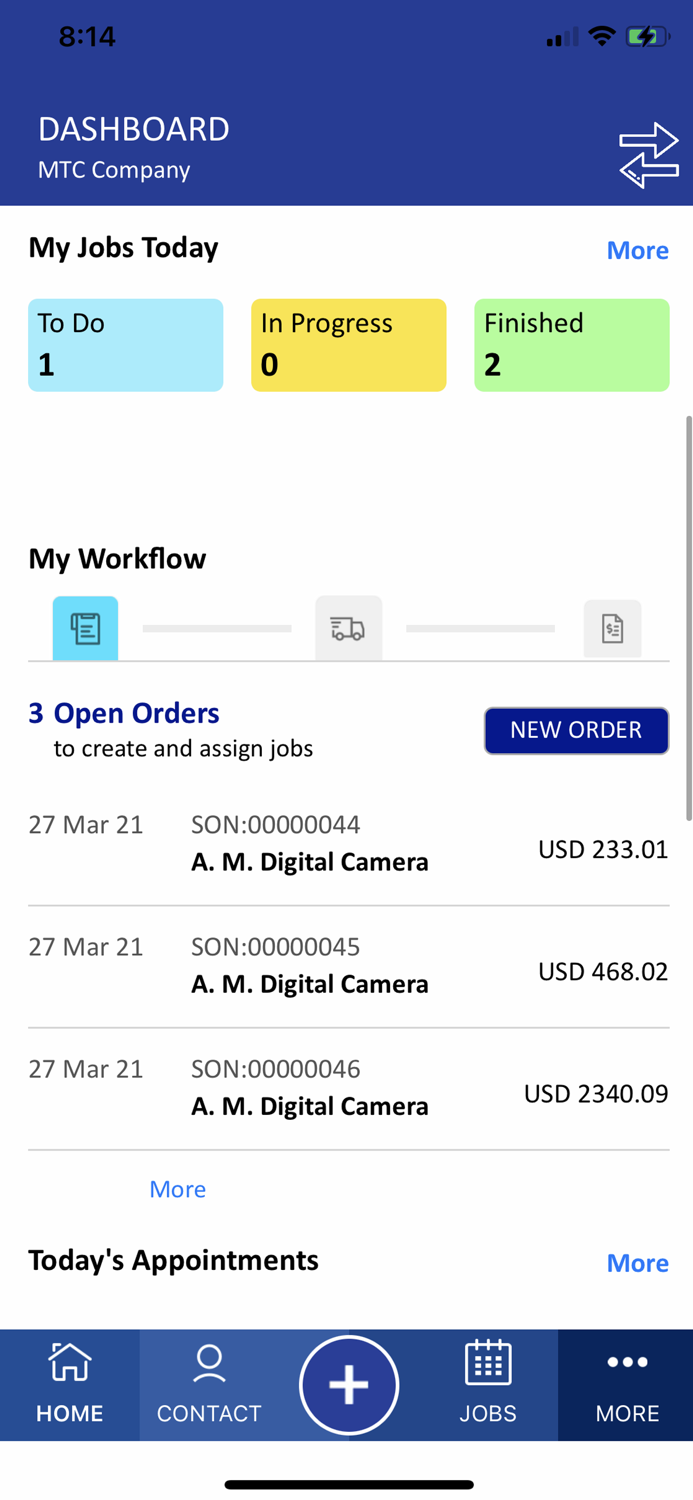The image size is (693, 1500).
Task: Click the vertical scrollbar on the right edge
Action: click(x=688, y=618)
